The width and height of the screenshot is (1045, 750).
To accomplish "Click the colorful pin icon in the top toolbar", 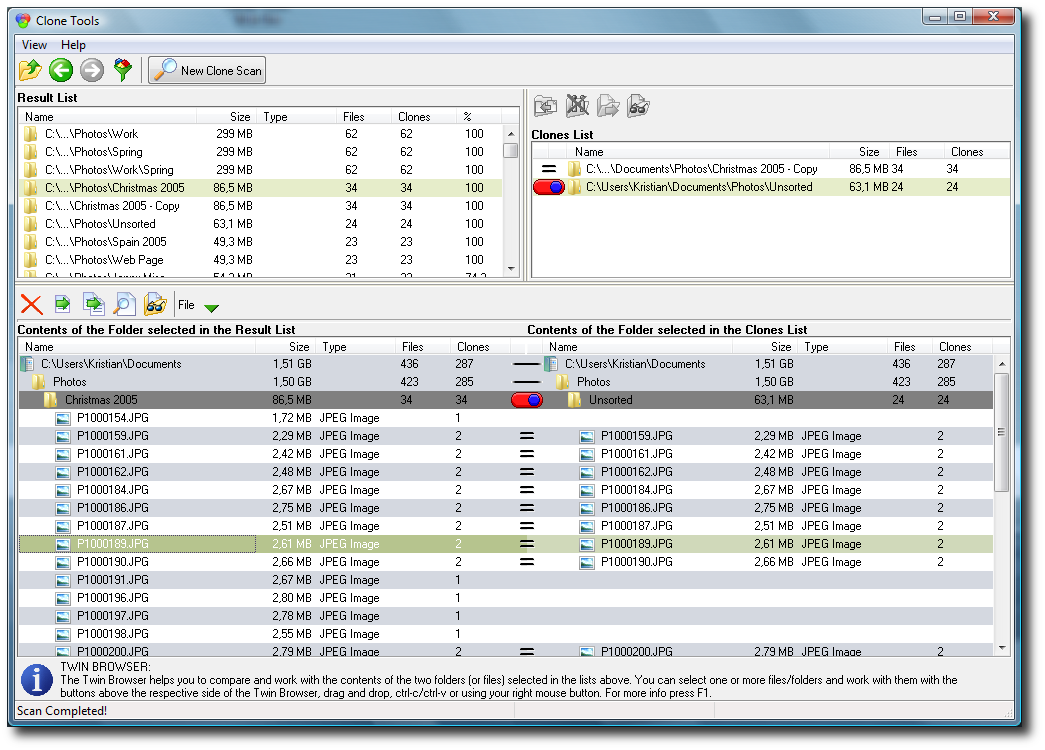I will point(123,70).
